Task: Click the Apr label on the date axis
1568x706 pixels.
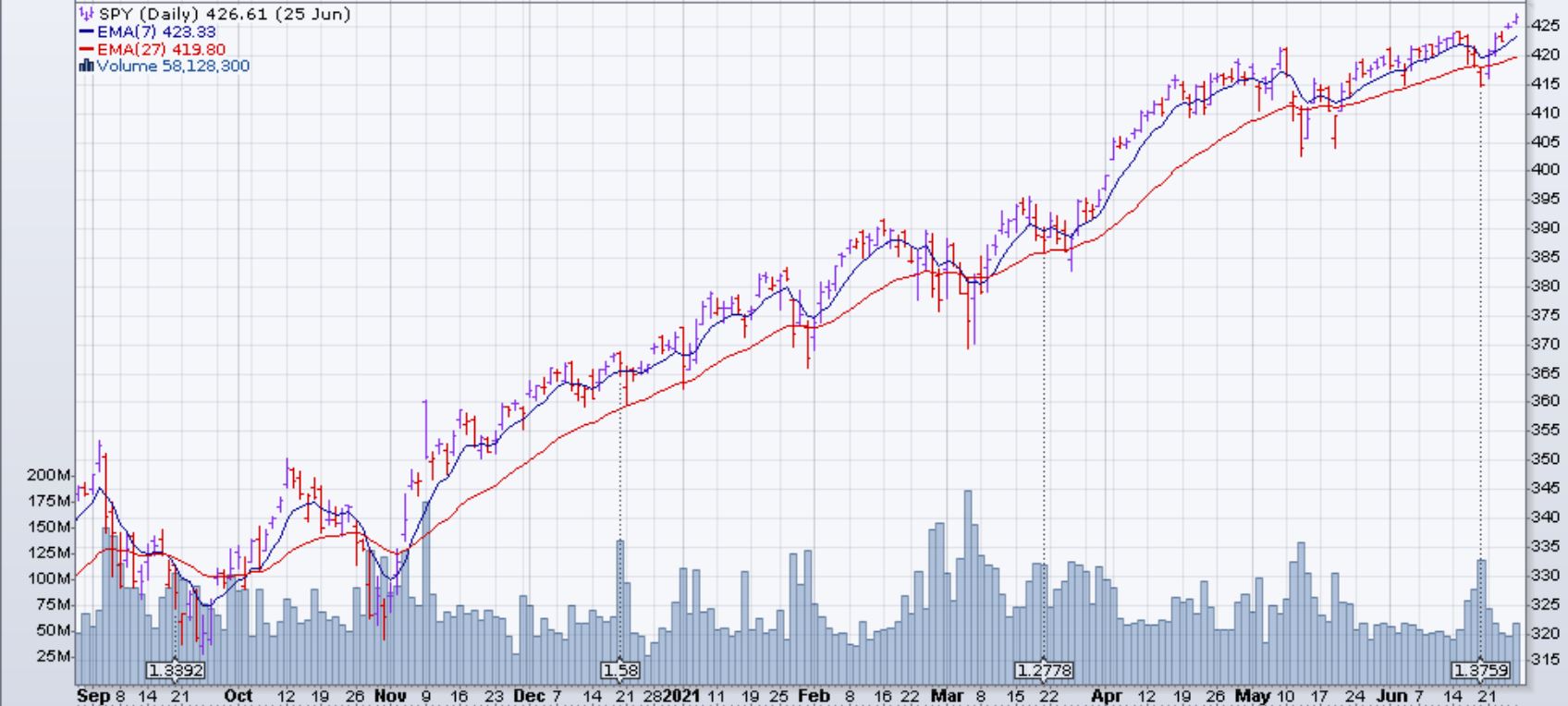Action: tap(1107, 696)
